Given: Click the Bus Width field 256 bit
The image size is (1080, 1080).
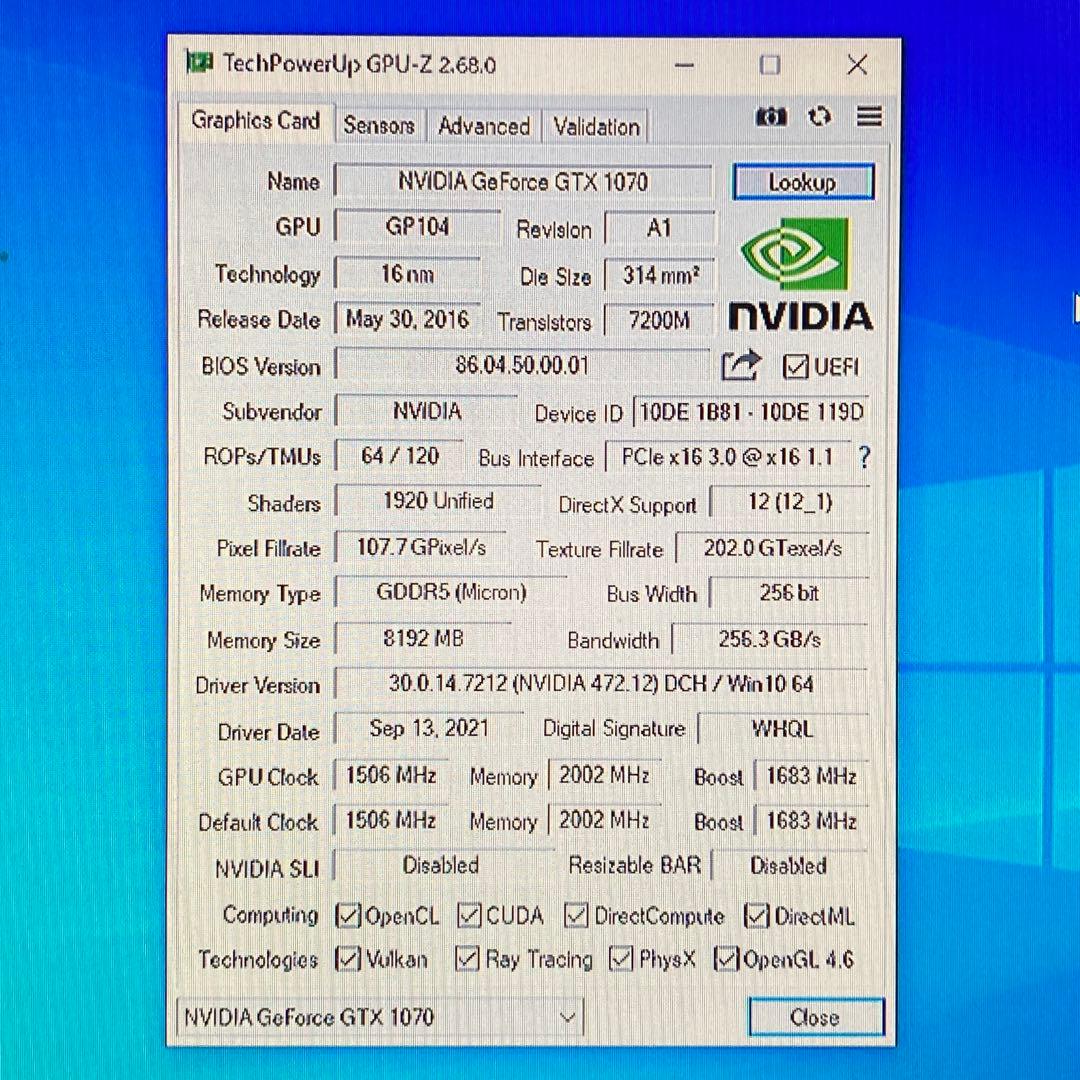Looking at the screenshot, I should coord(789,593).
